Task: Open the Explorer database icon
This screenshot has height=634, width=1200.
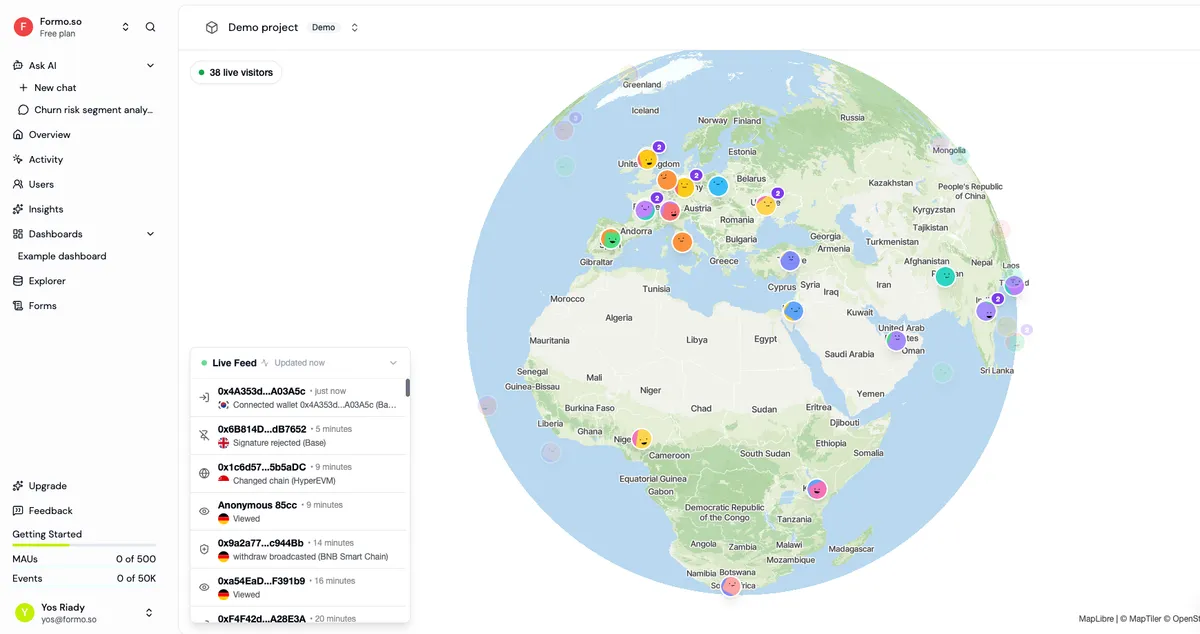Action: click(x=18, y=281)
